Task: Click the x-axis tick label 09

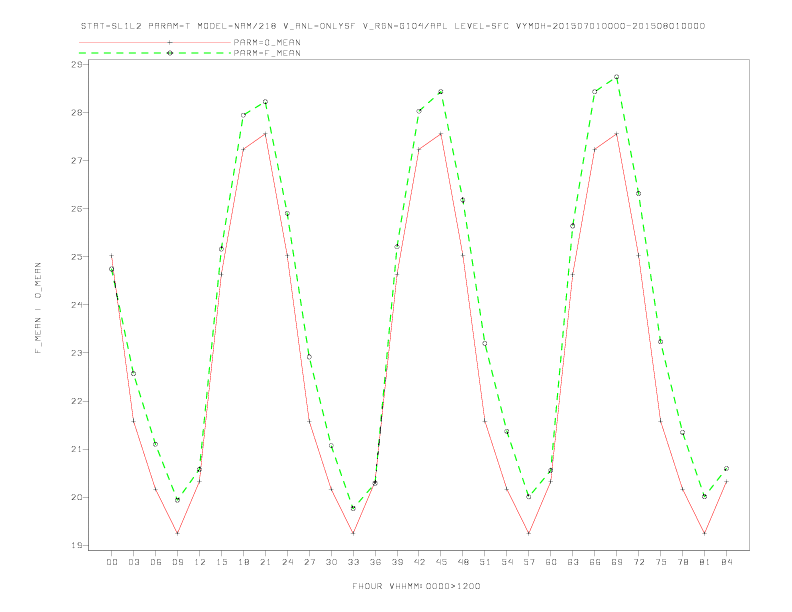Action: 177,562
